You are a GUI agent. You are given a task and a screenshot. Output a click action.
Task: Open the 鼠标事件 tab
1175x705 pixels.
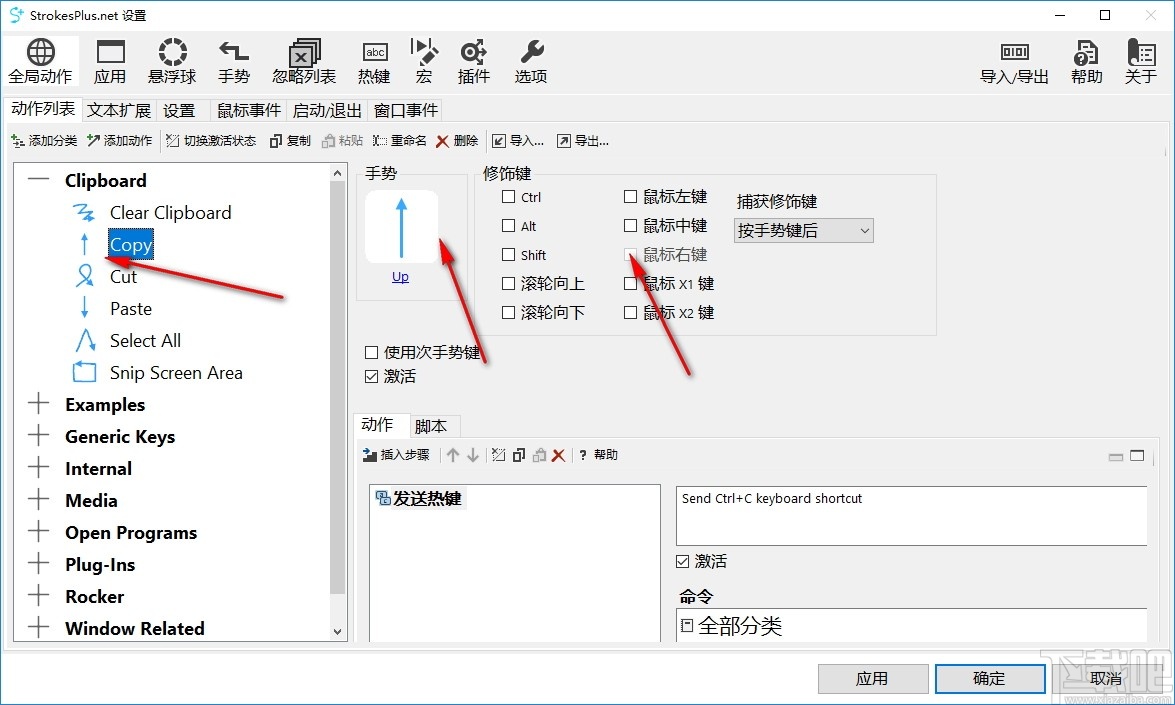pos(248,110)
